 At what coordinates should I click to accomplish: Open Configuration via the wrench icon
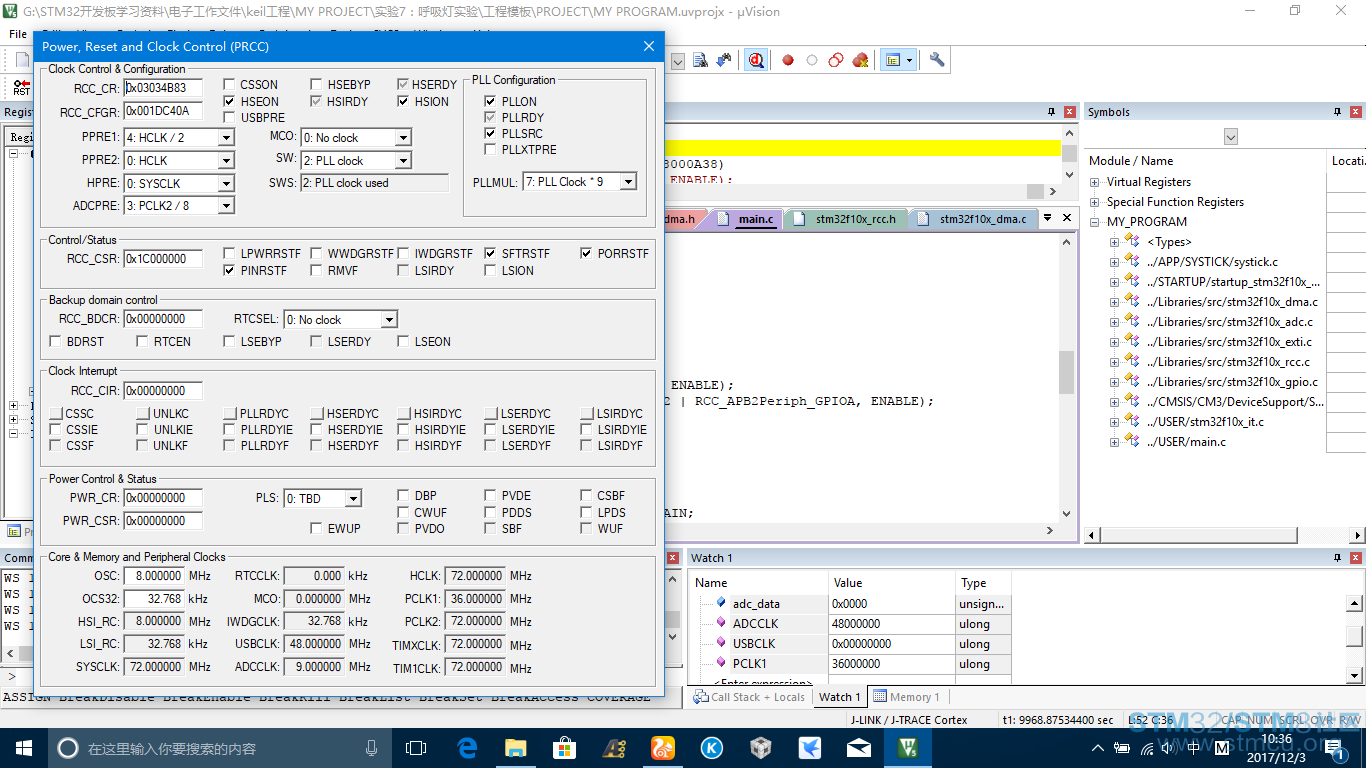tap(937, 60)
